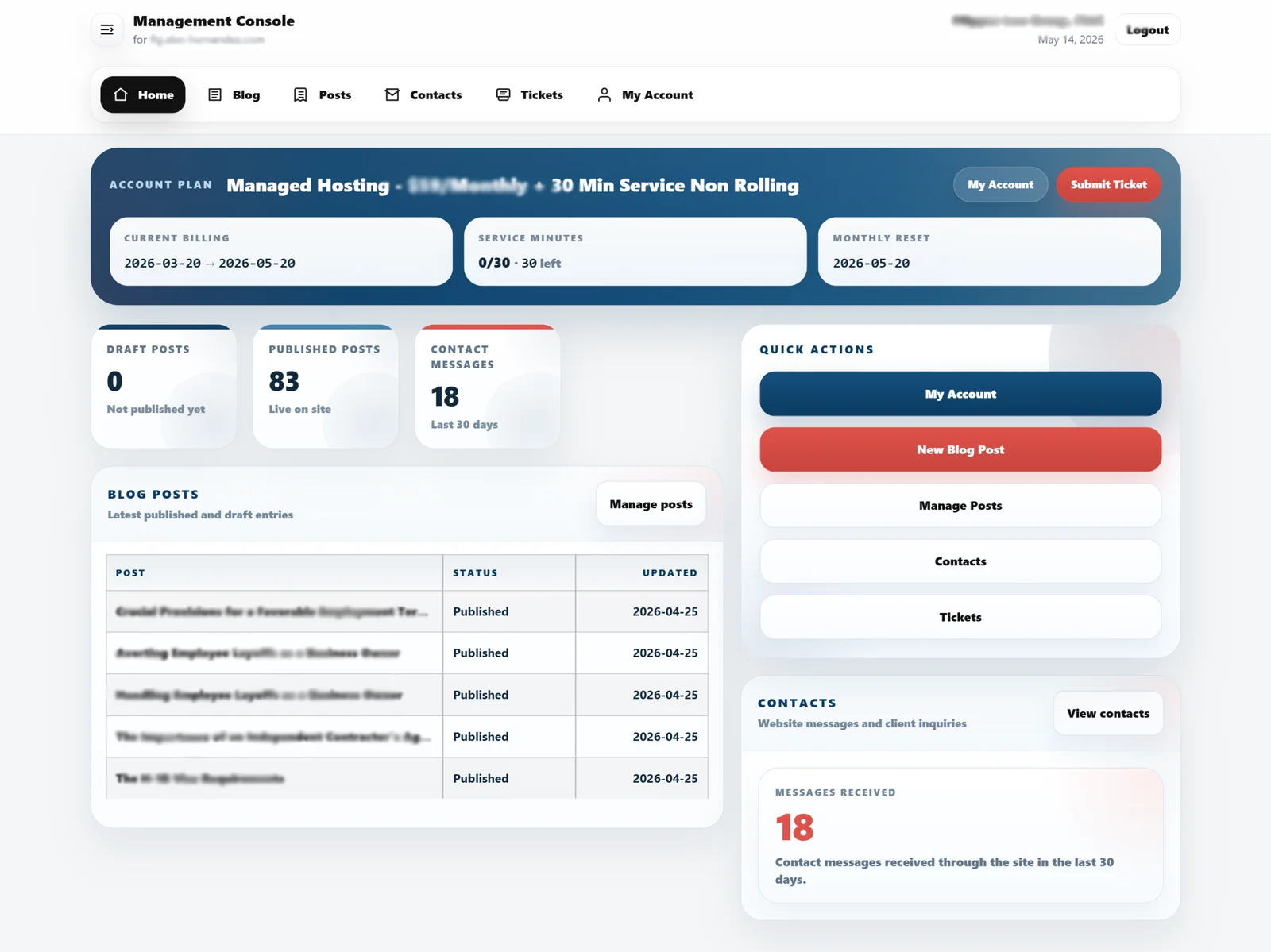
Task: Click the Service Minutes 0/30 value
Action: 494,263
